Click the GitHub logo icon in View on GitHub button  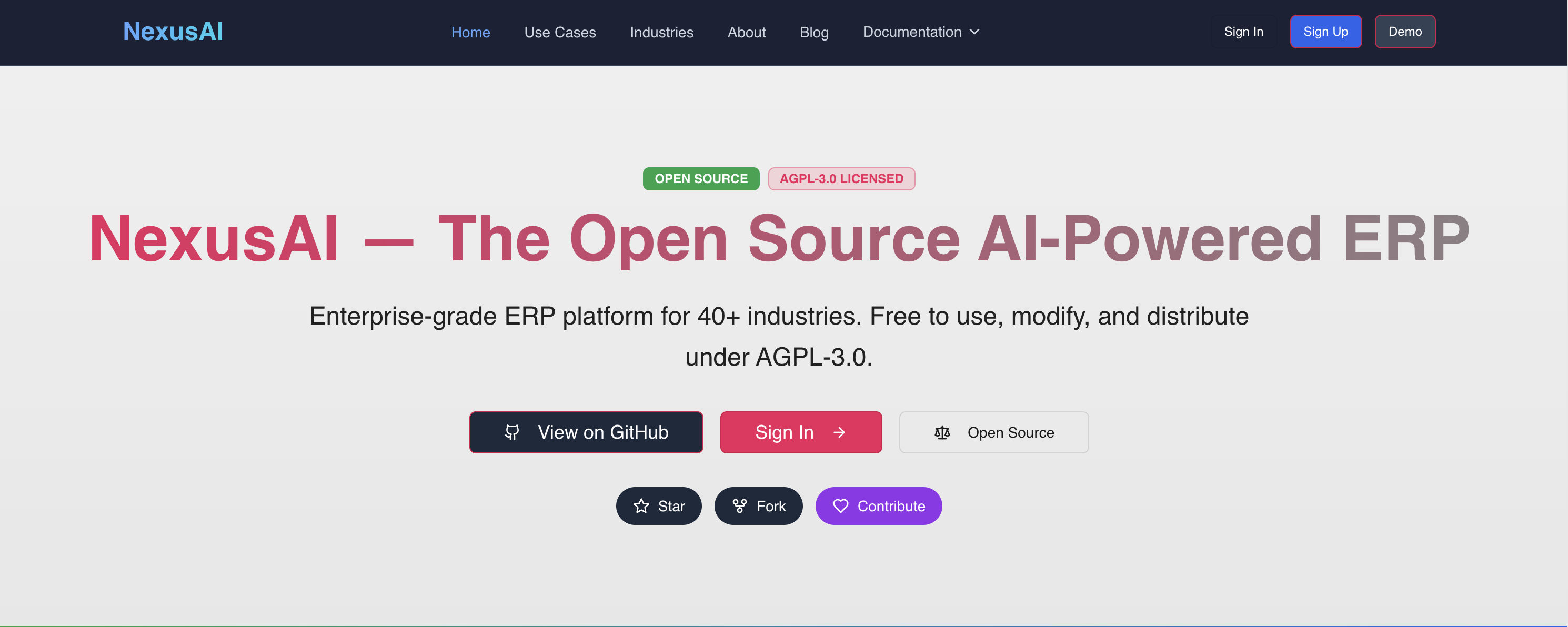tap(512, 432)
